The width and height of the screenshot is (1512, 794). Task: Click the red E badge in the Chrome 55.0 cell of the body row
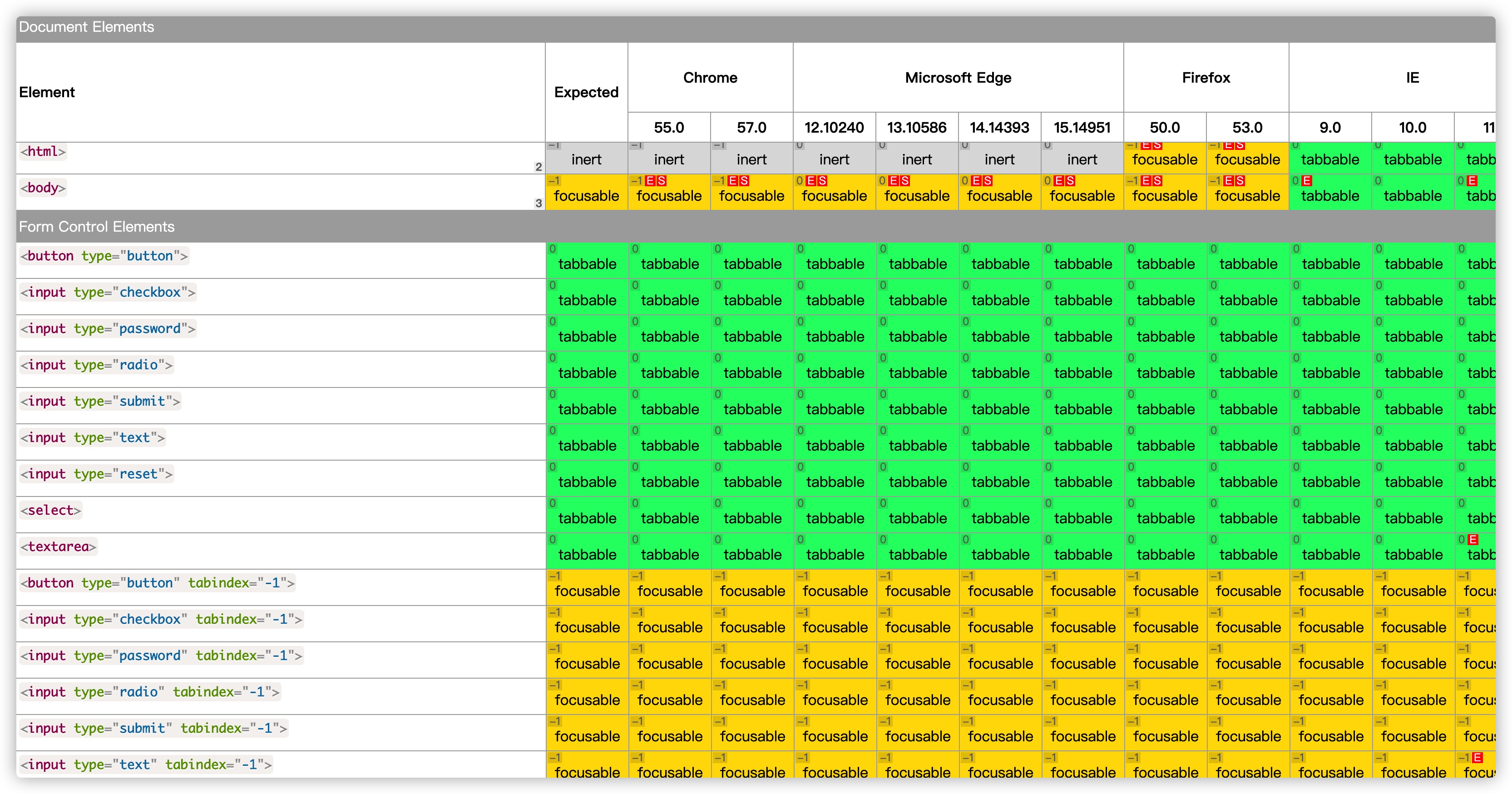coord(650,181)
